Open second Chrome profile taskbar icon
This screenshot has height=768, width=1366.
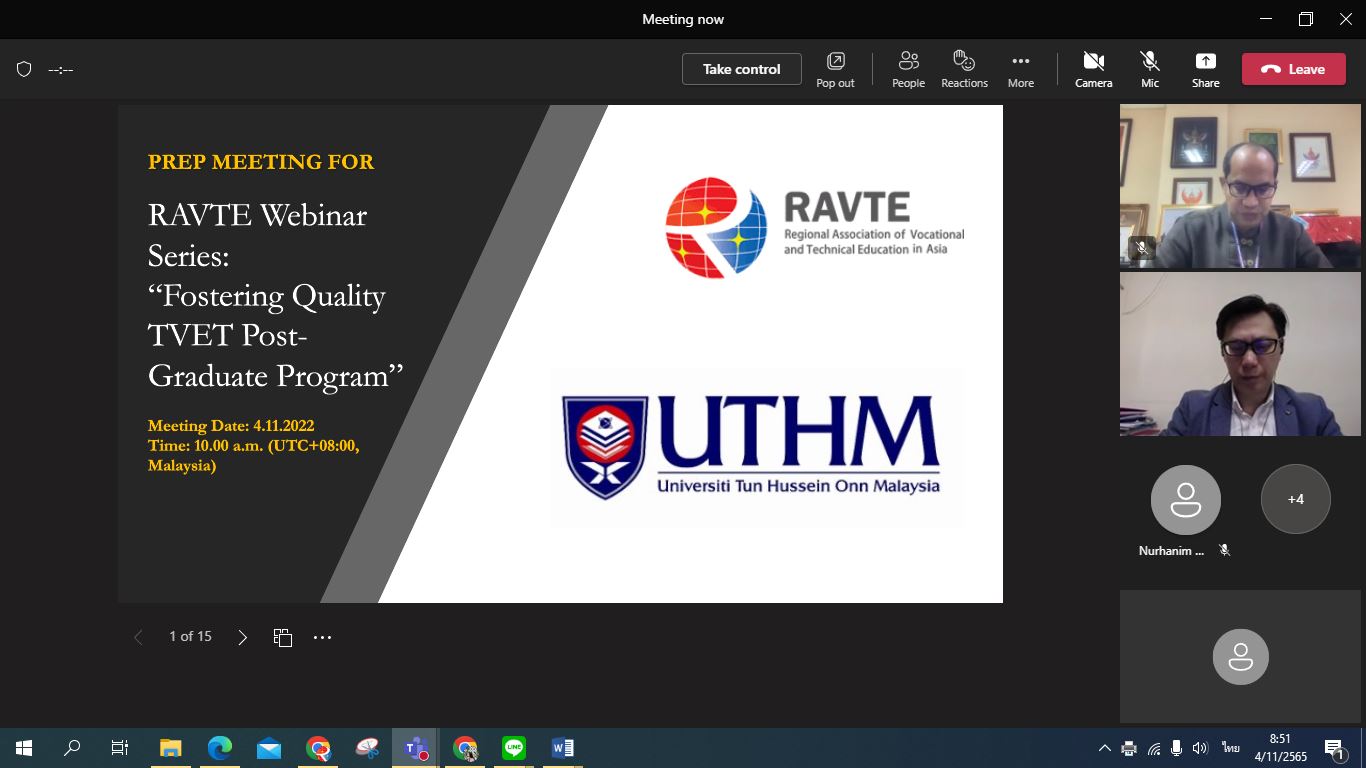click(x=465, y=748)
